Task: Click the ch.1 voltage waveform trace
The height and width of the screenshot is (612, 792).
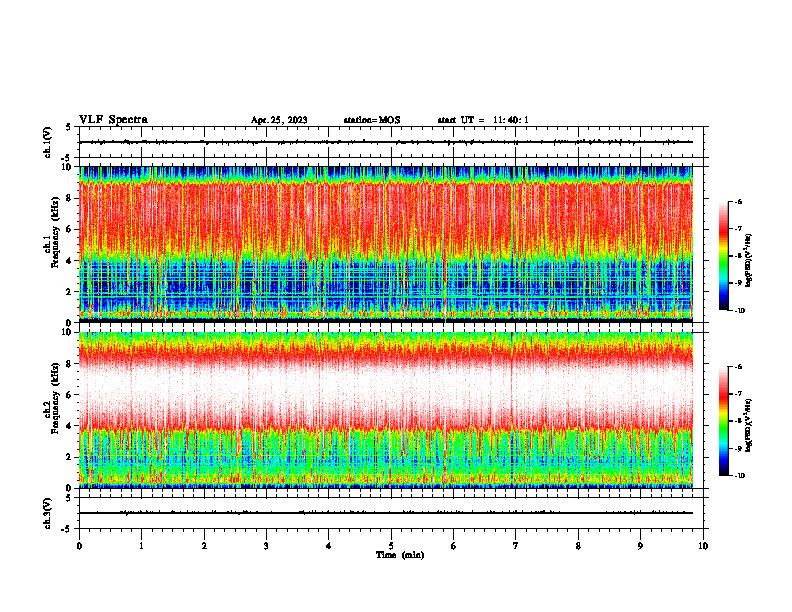Action: (x=386, y=142)
